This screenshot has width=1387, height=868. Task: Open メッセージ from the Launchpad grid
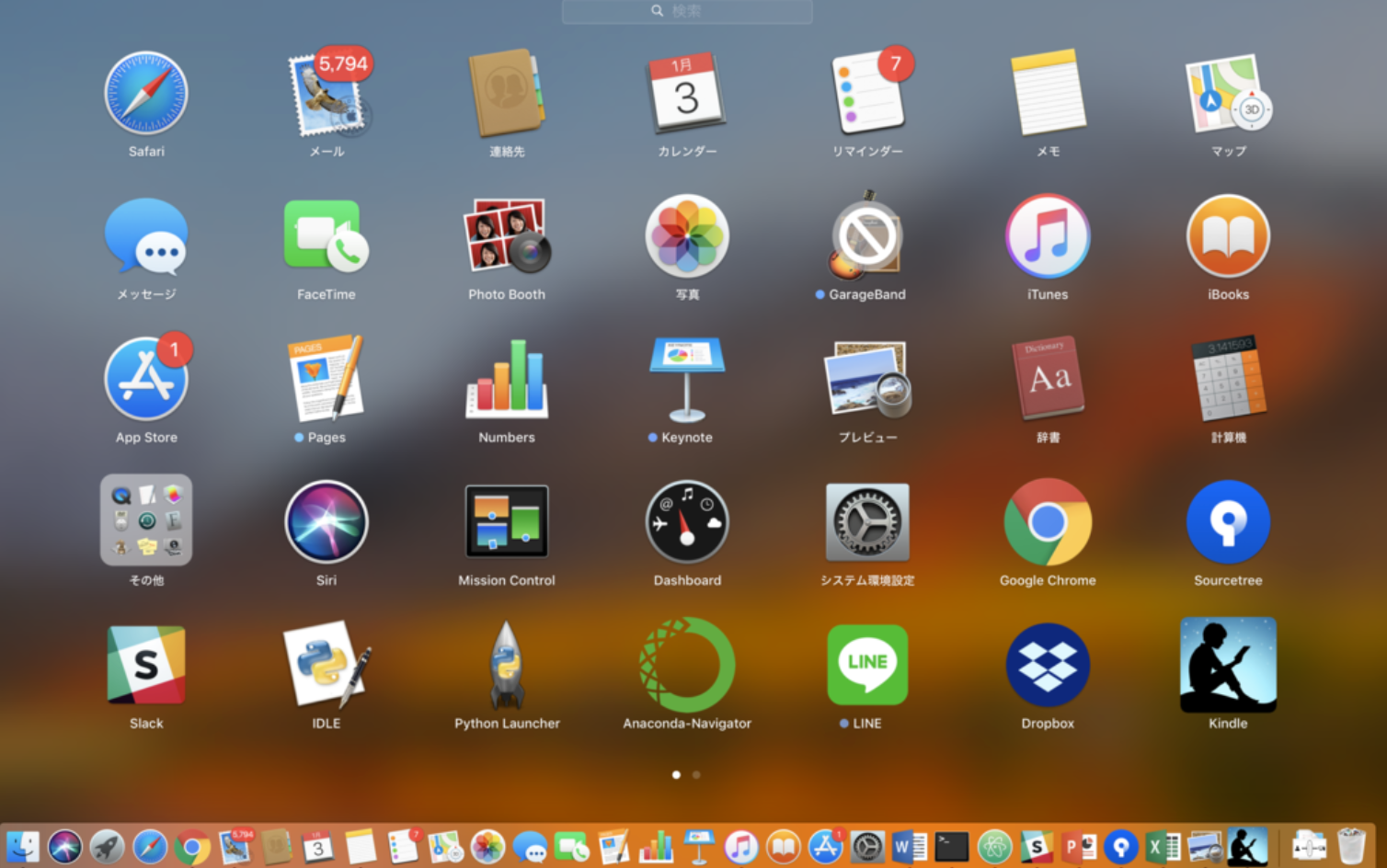click(146, 237)
